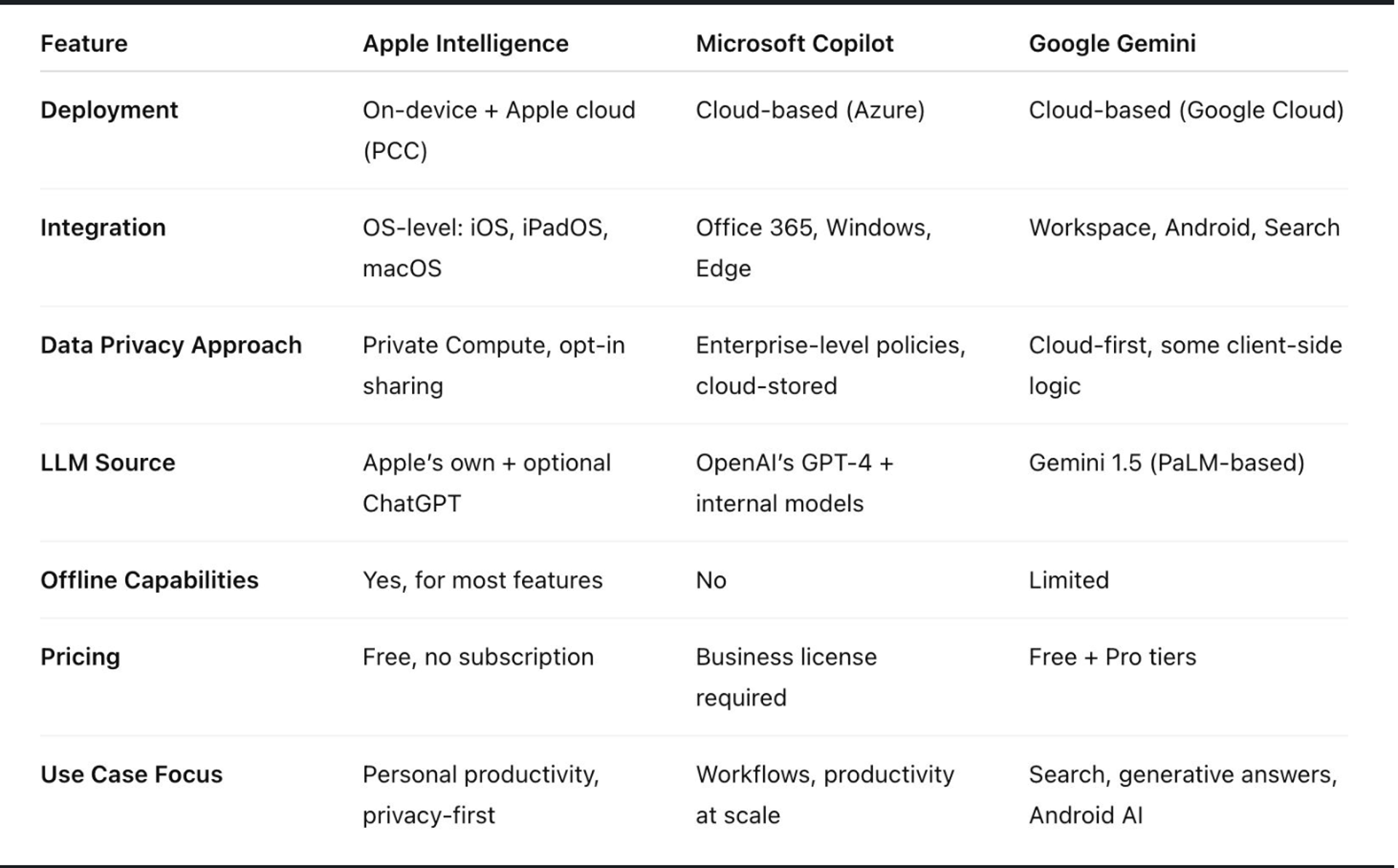Click the Feature column header

[84, 44]
